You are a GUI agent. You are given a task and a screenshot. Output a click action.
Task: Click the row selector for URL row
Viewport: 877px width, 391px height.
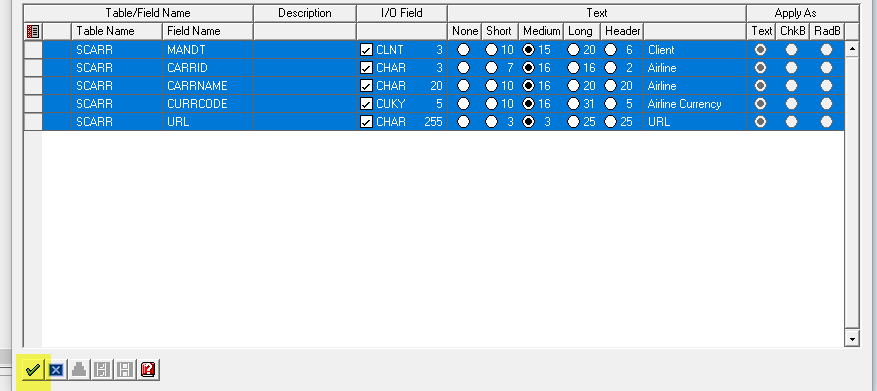click(33, 121)
